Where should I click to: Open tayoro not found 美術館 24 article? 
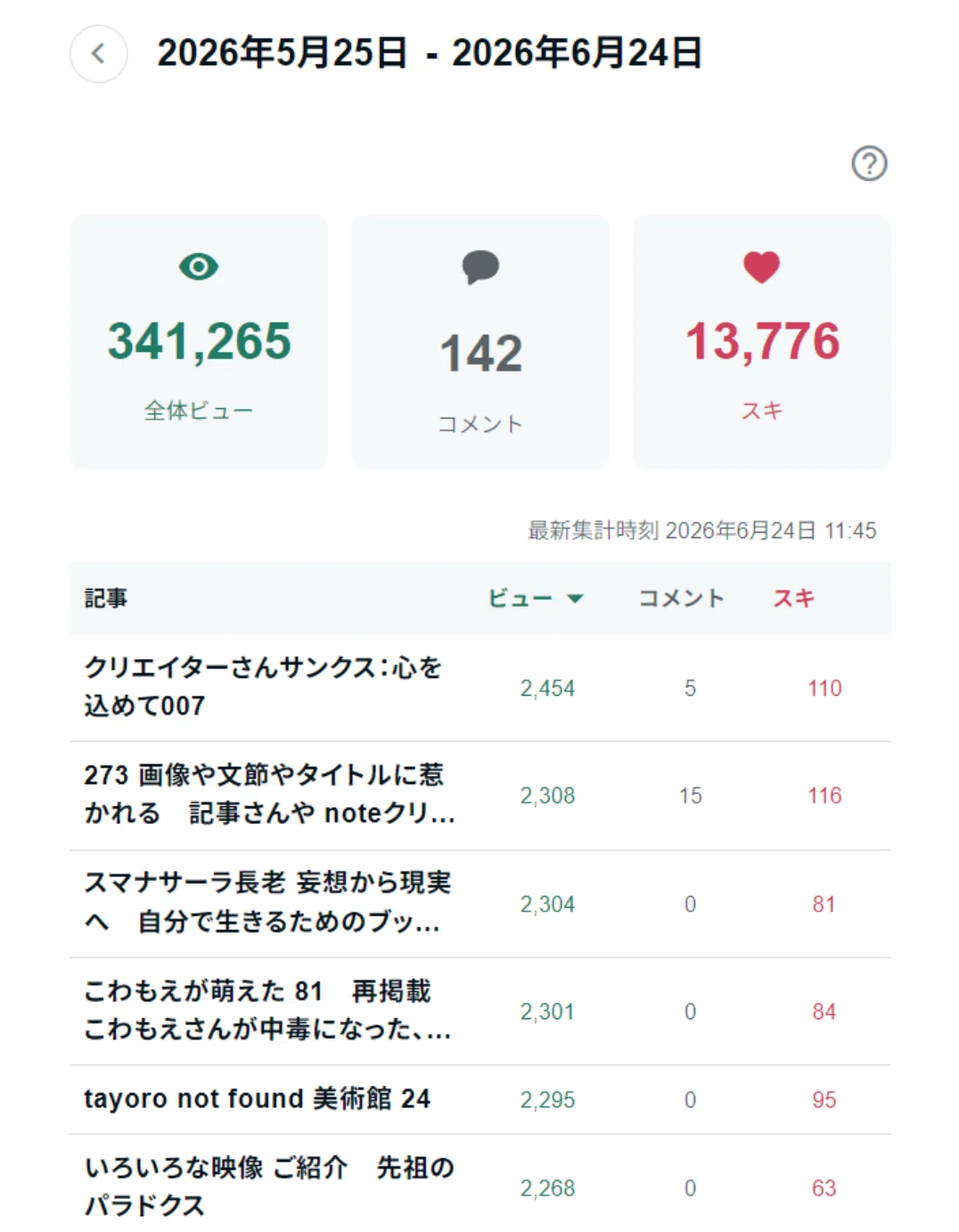257,1098
